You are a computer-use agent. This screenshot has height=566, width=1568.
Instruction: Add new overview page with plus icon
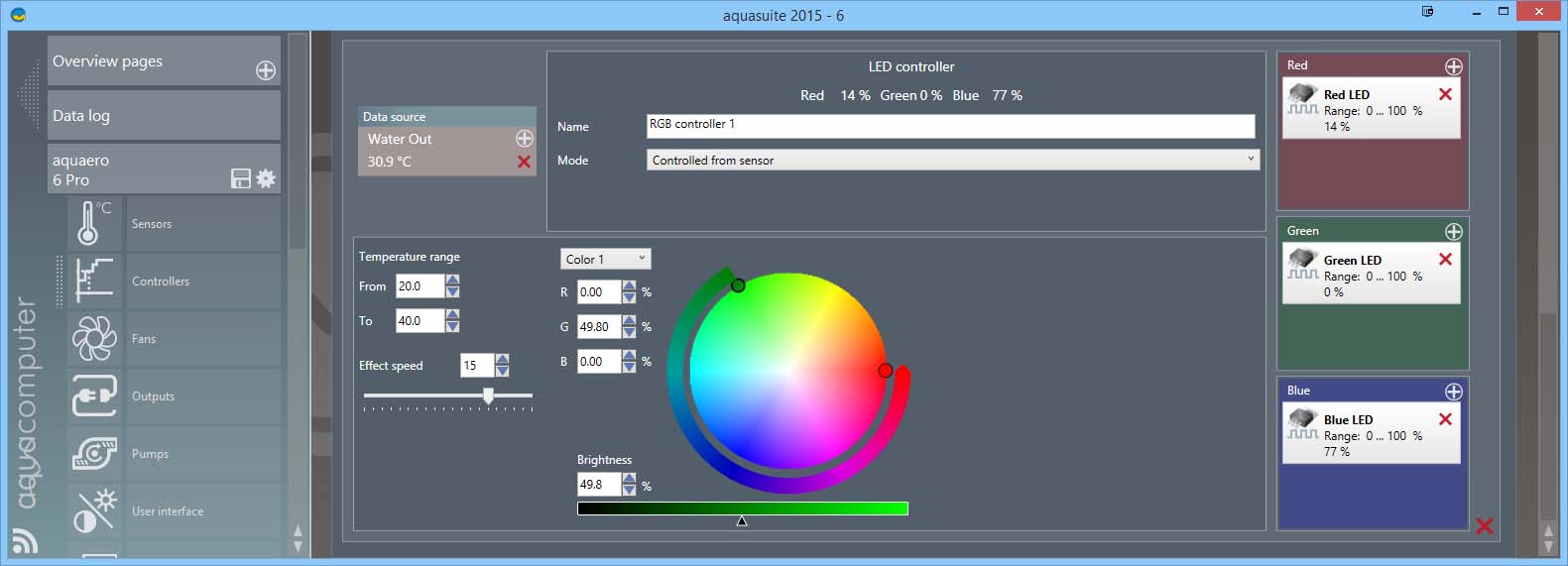click(266, 70)
